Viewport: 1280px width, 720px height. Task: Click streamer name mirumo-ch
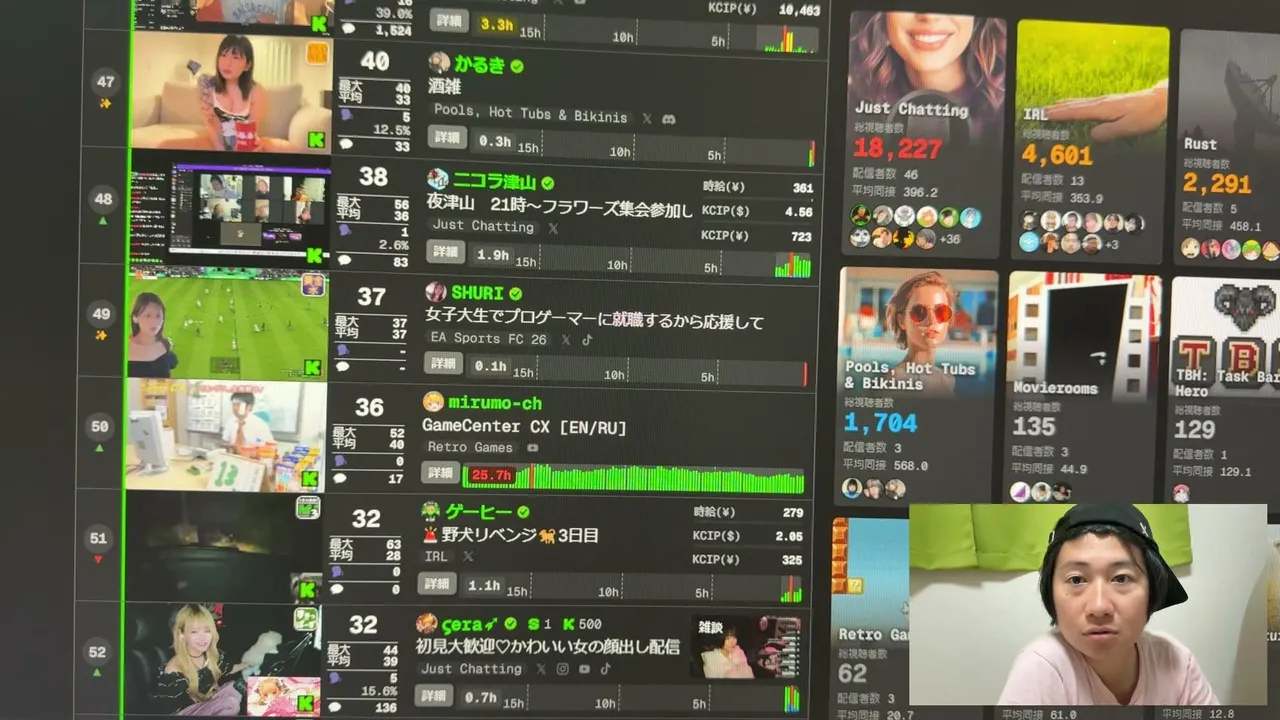pyautogui.click(x=495, y=403)
